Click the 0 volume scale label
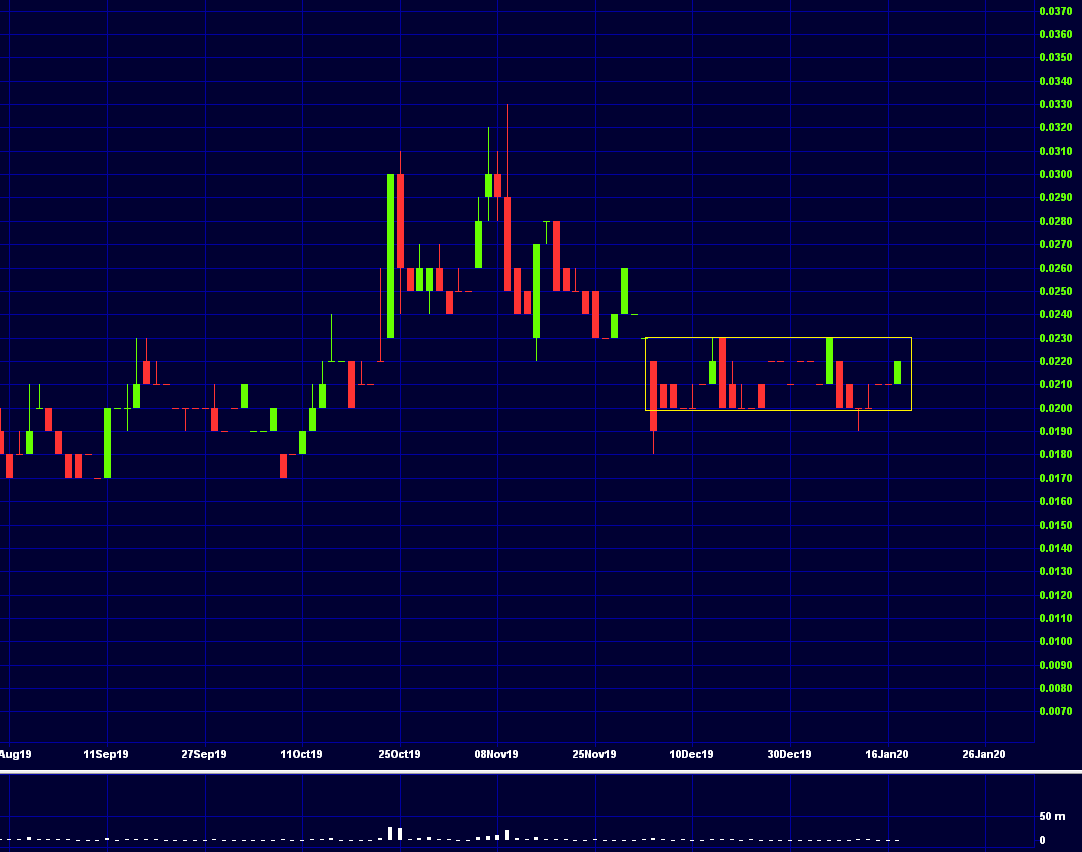 pyautogui.click(x=1043, y=840)
